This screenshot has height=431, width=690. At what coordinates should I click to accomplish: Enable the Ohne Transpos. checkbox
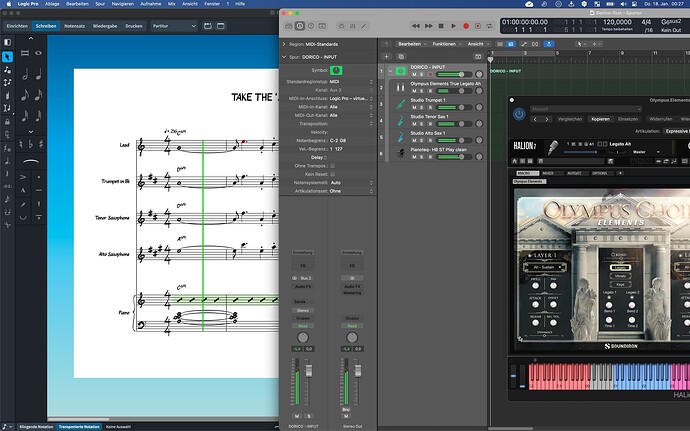(333, 166)
